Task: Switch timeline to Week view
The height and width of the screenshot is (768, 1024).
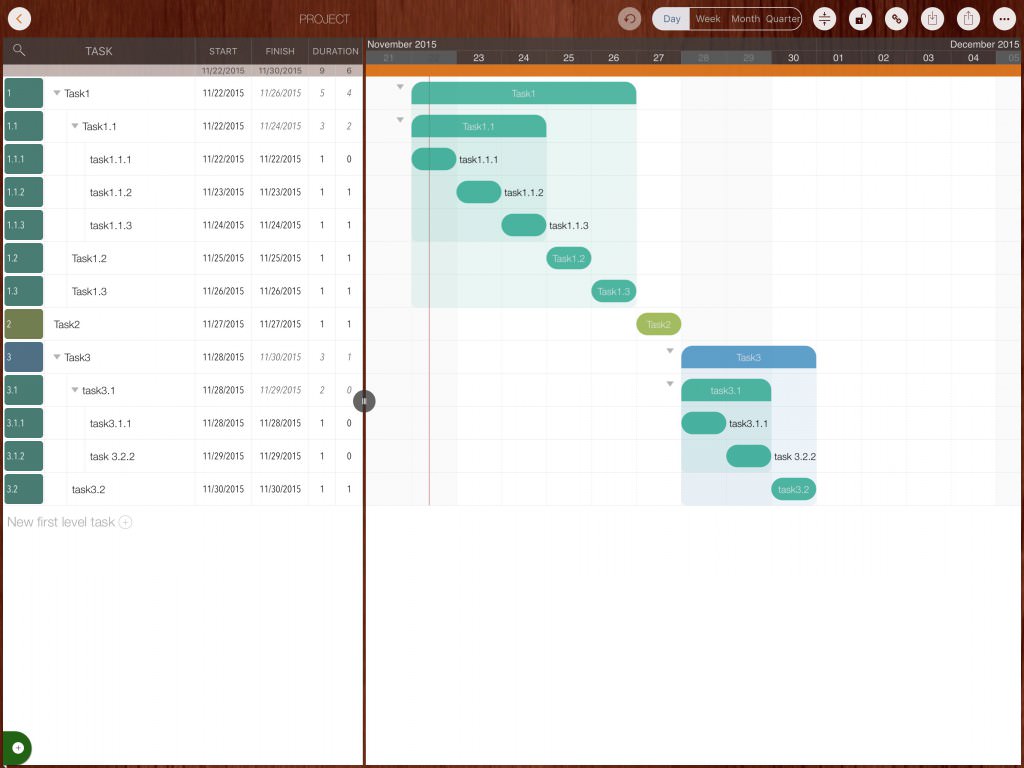Action: (x=708, y=19)
